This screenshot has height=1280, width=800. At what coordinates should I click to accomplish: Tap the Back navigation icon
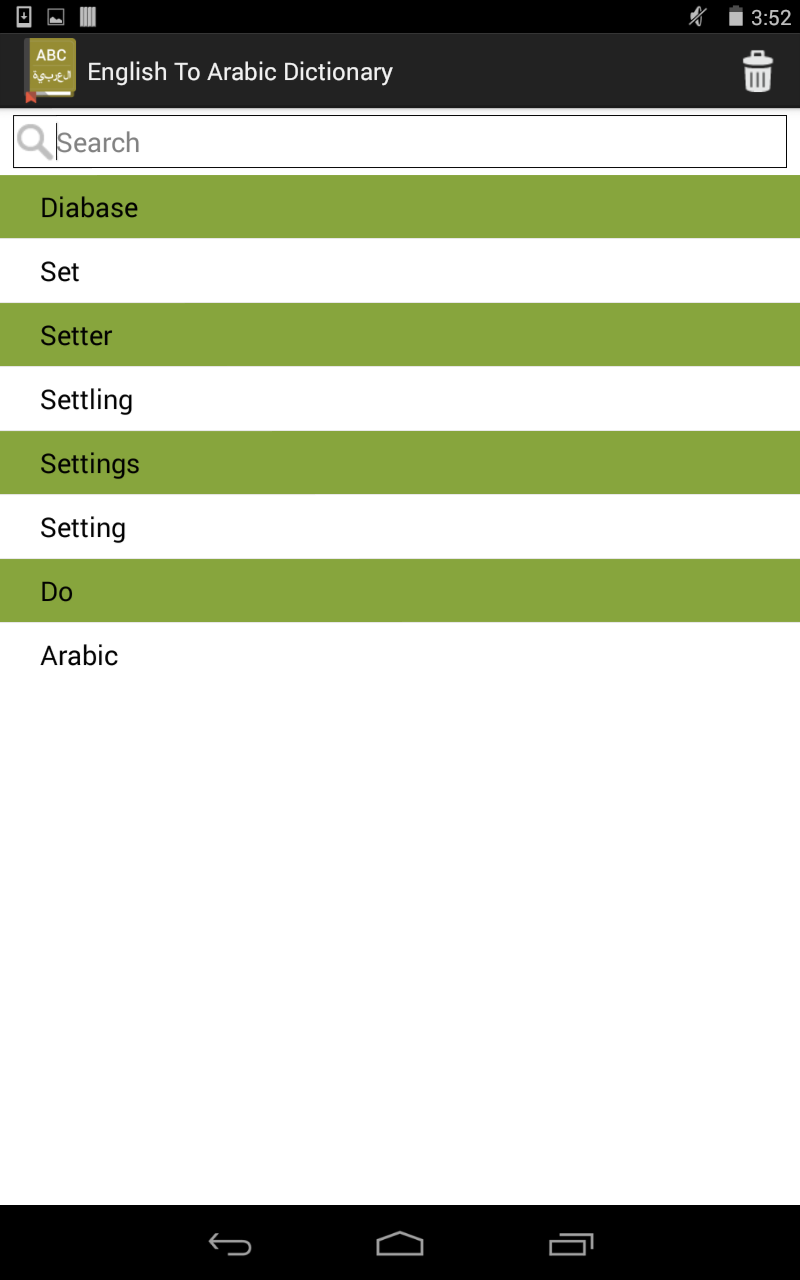click(x=228, y=1244)
